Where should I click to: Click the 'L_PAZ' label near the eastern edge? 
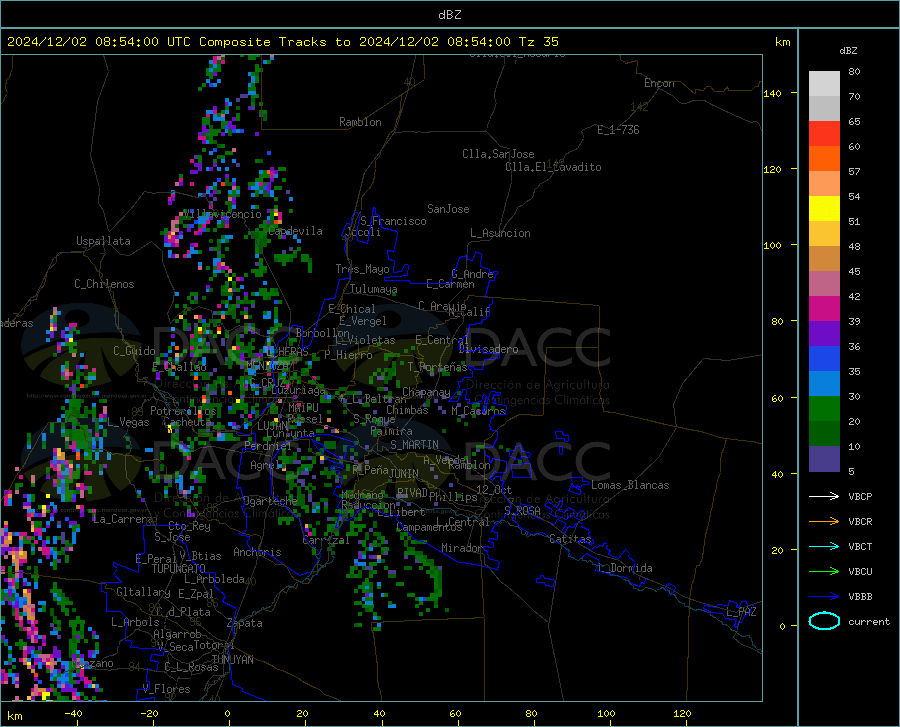[x=741, y=612]
